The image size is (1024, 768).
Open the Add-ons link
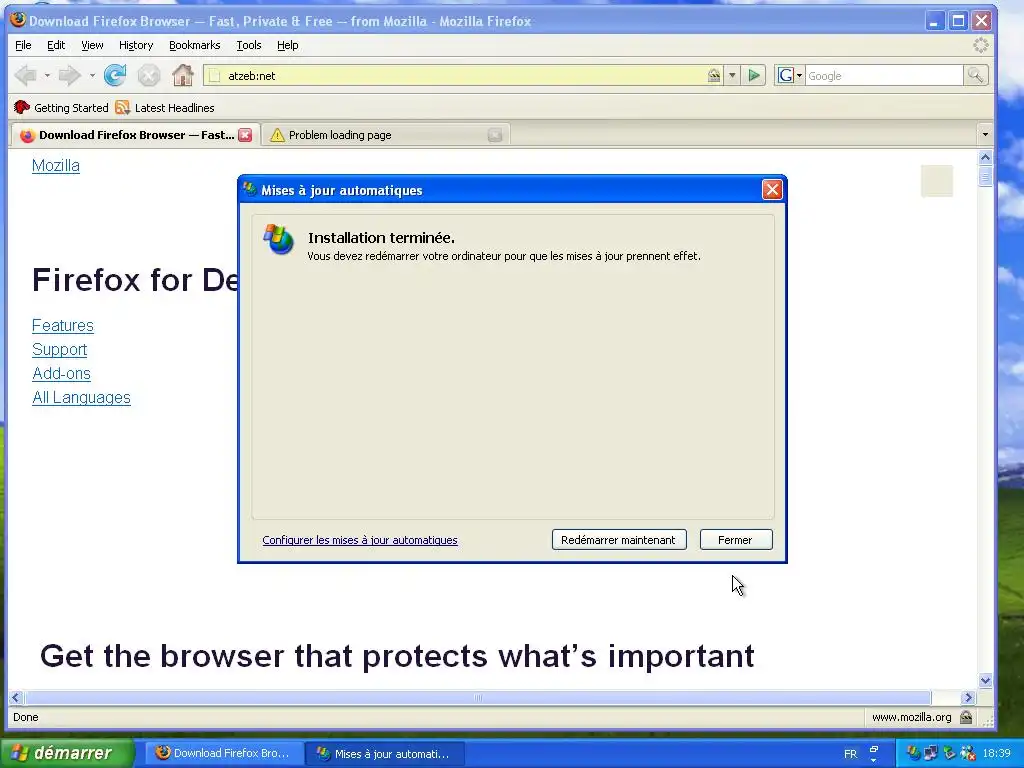61,374
